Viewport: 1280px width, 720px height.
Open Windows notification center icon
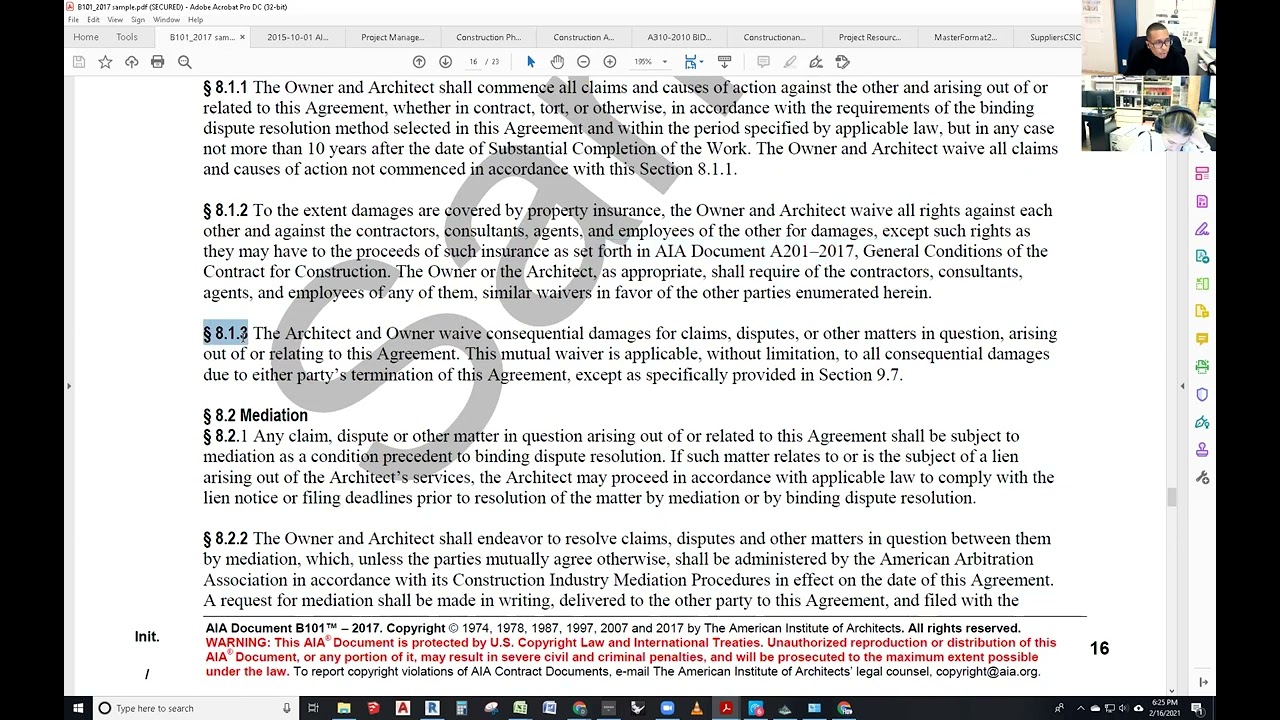(x=1197, y=708)
